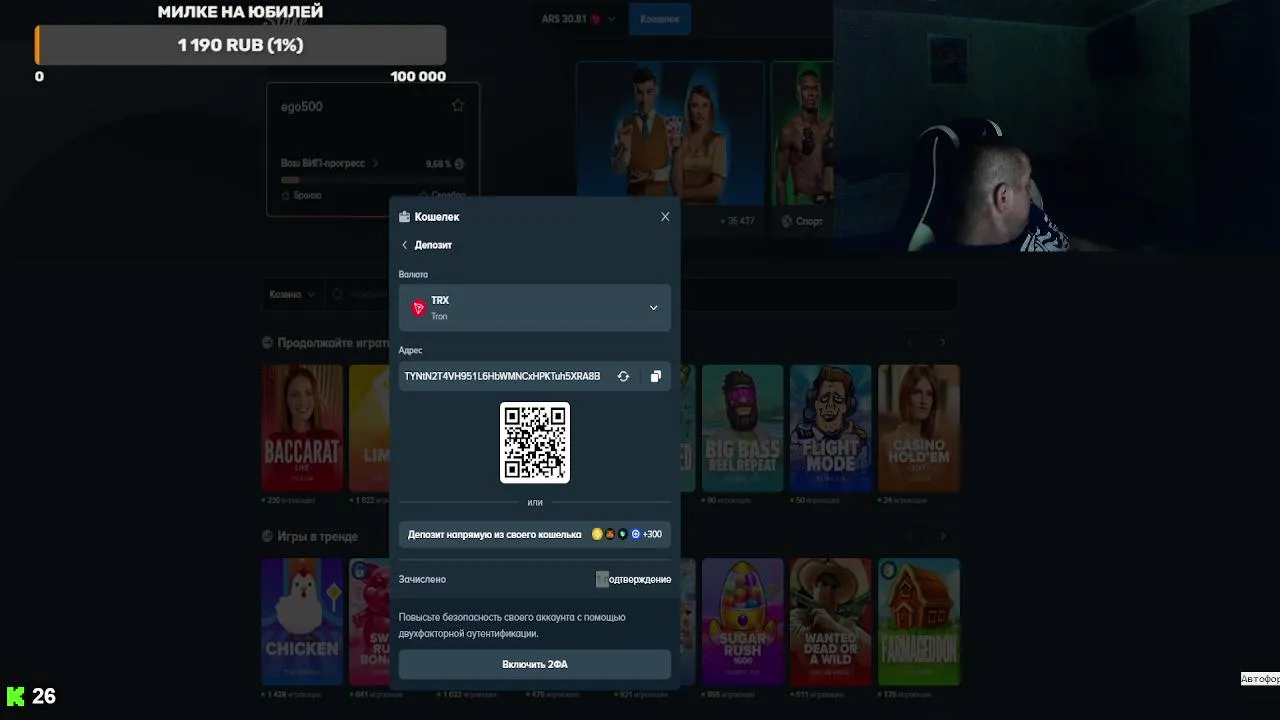Close the Кошелек wallet dialog
Viewport: 1280px width, 720px height.
(665, 217)
